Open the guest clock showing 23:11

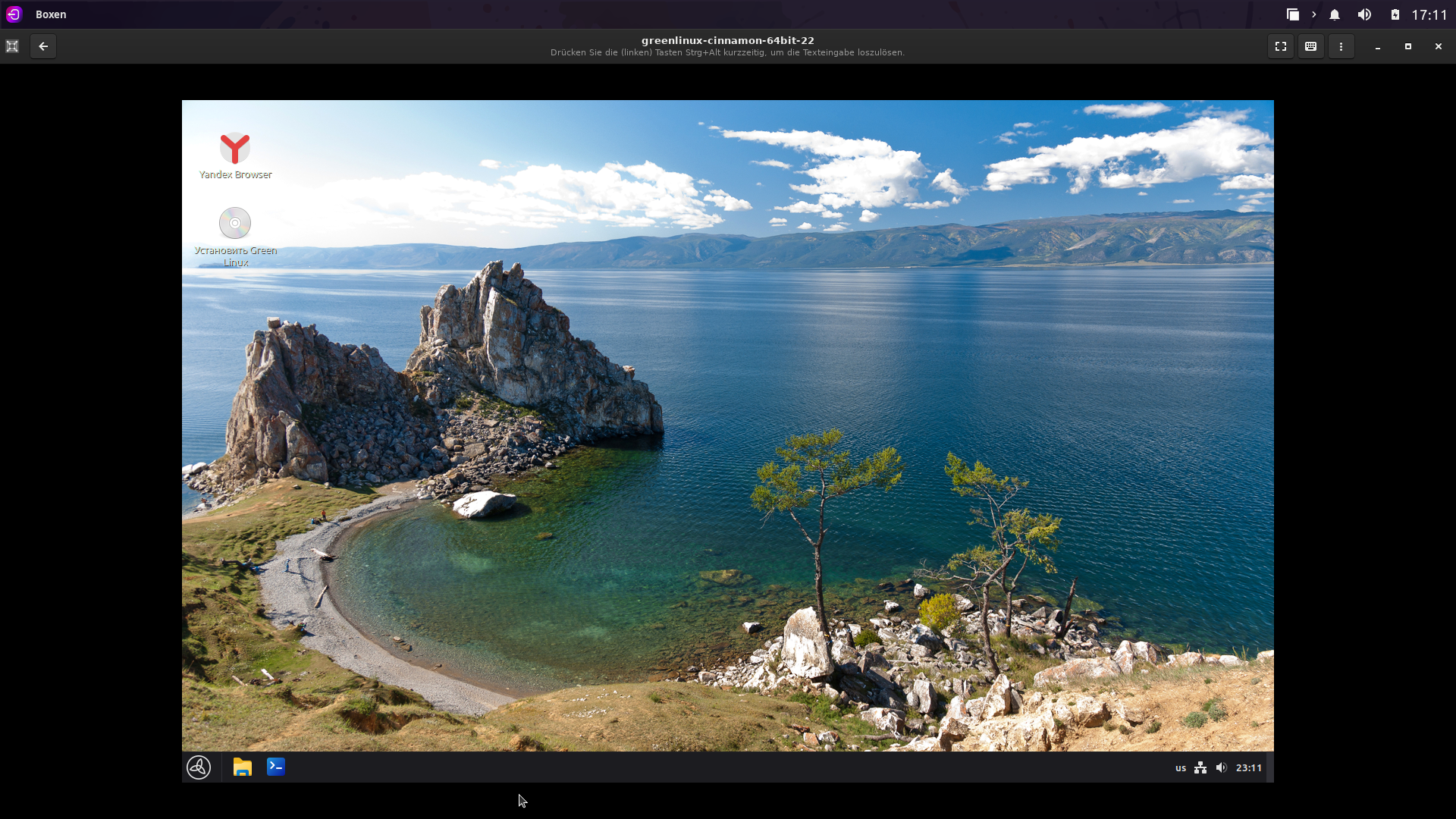point(1248,768)
